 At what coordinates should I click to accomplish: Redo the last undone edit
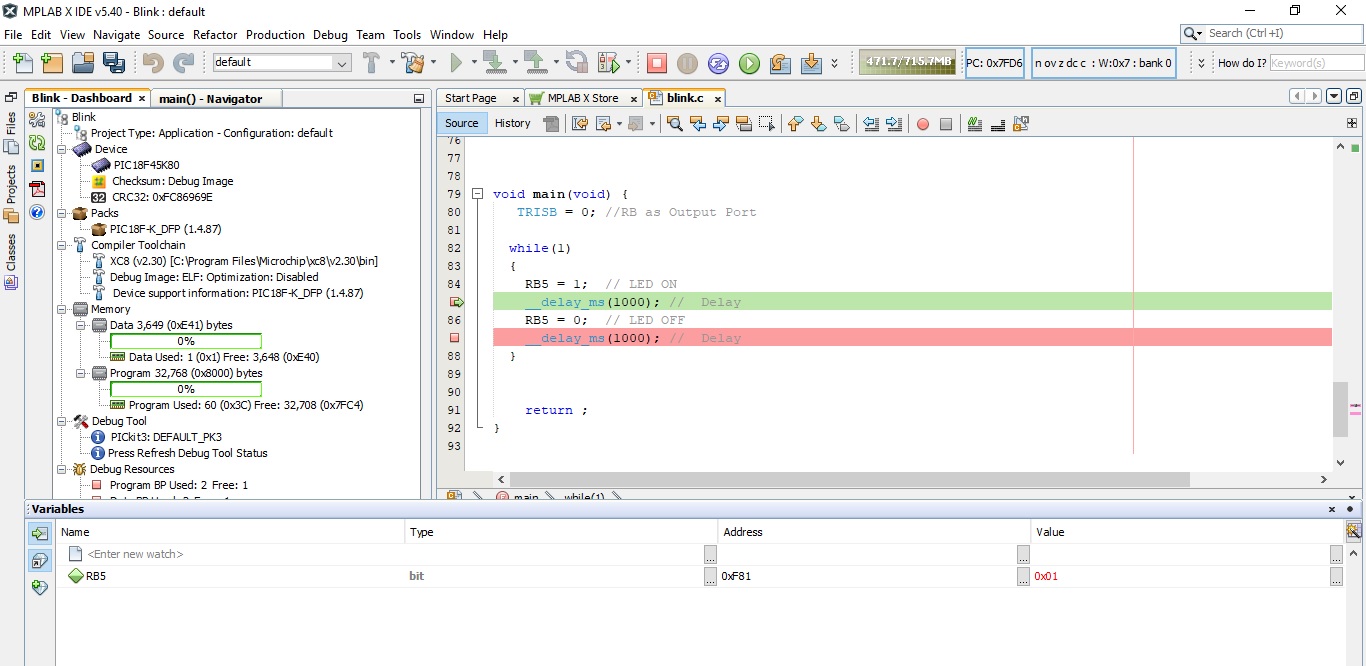(183, 63)
